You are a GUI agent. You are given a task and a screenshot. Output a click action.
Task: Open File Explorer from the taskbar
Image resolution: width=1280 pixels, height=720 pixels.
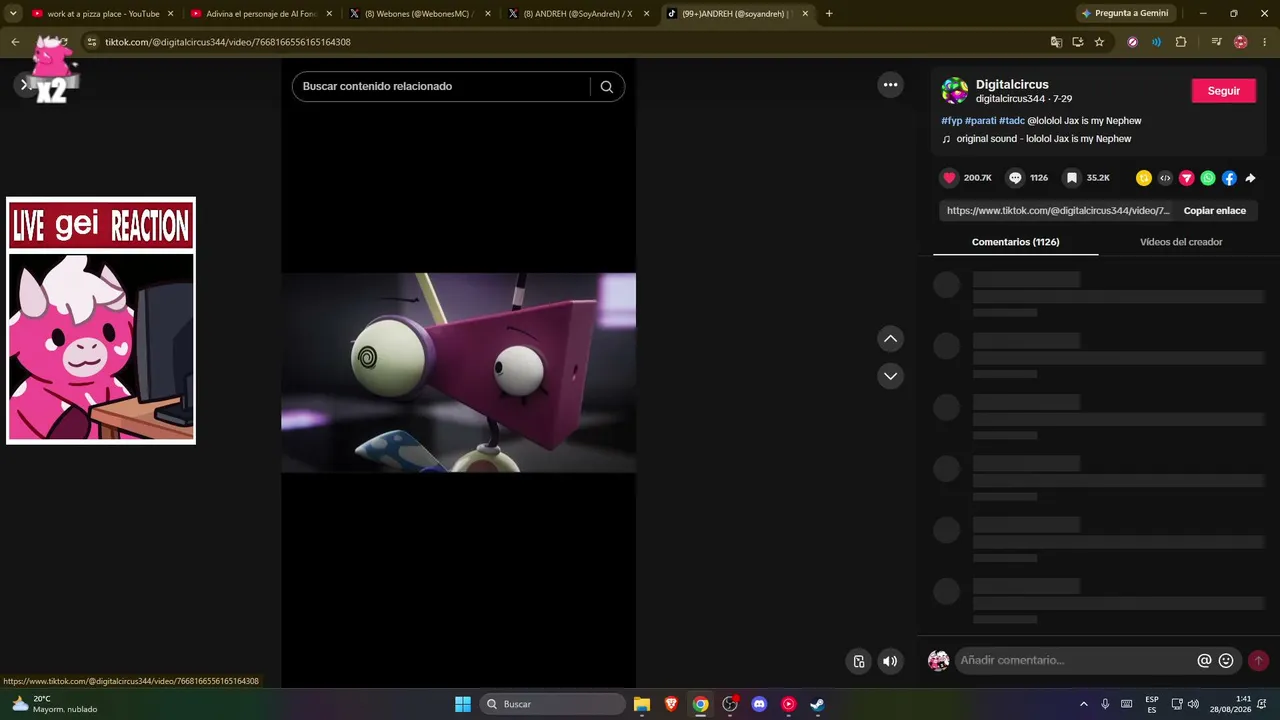coord(642,704)
